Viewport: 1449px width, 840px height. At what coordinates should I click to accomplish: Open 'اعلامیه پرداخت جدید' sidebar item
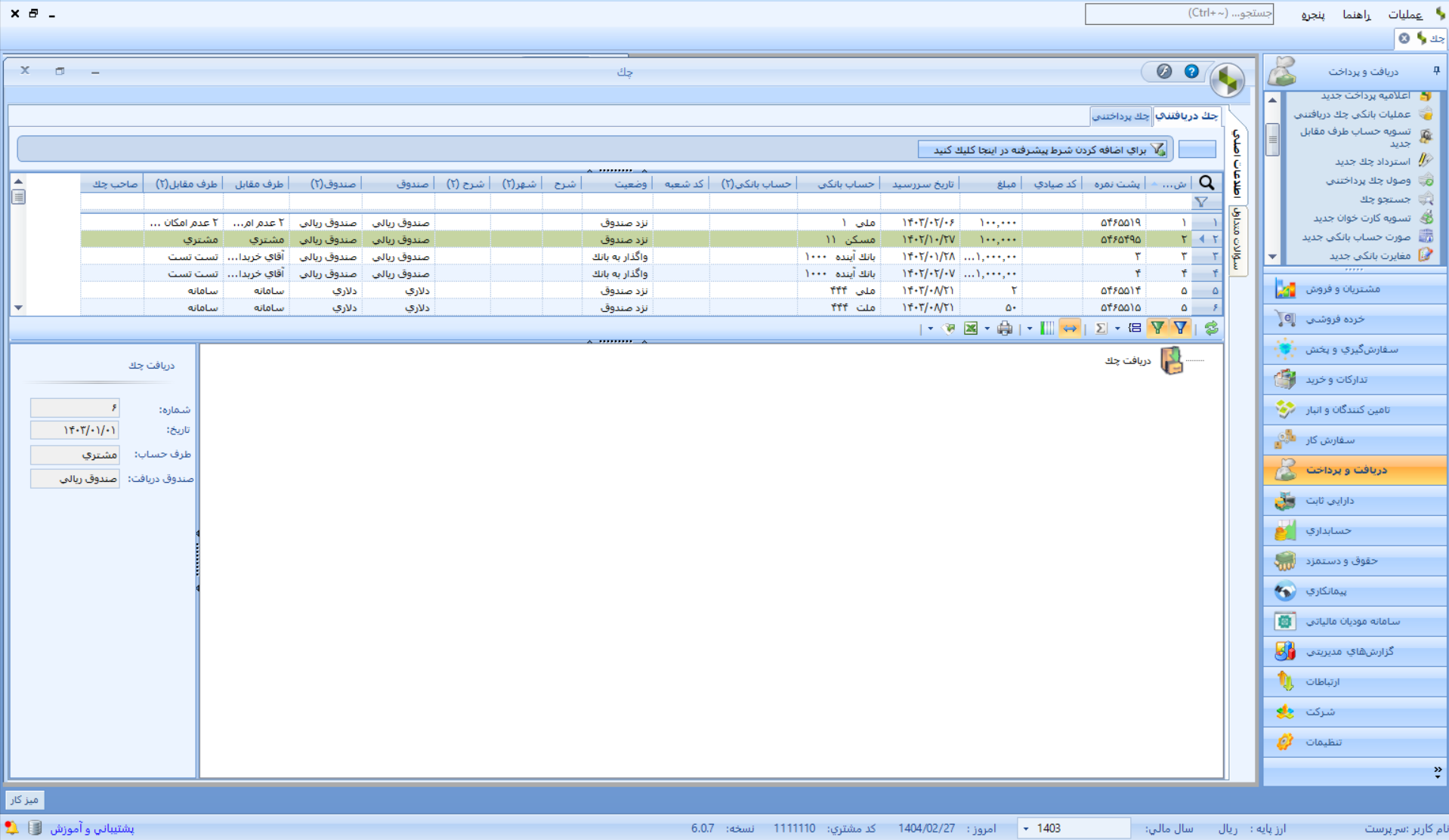(x=1366, y=95)
